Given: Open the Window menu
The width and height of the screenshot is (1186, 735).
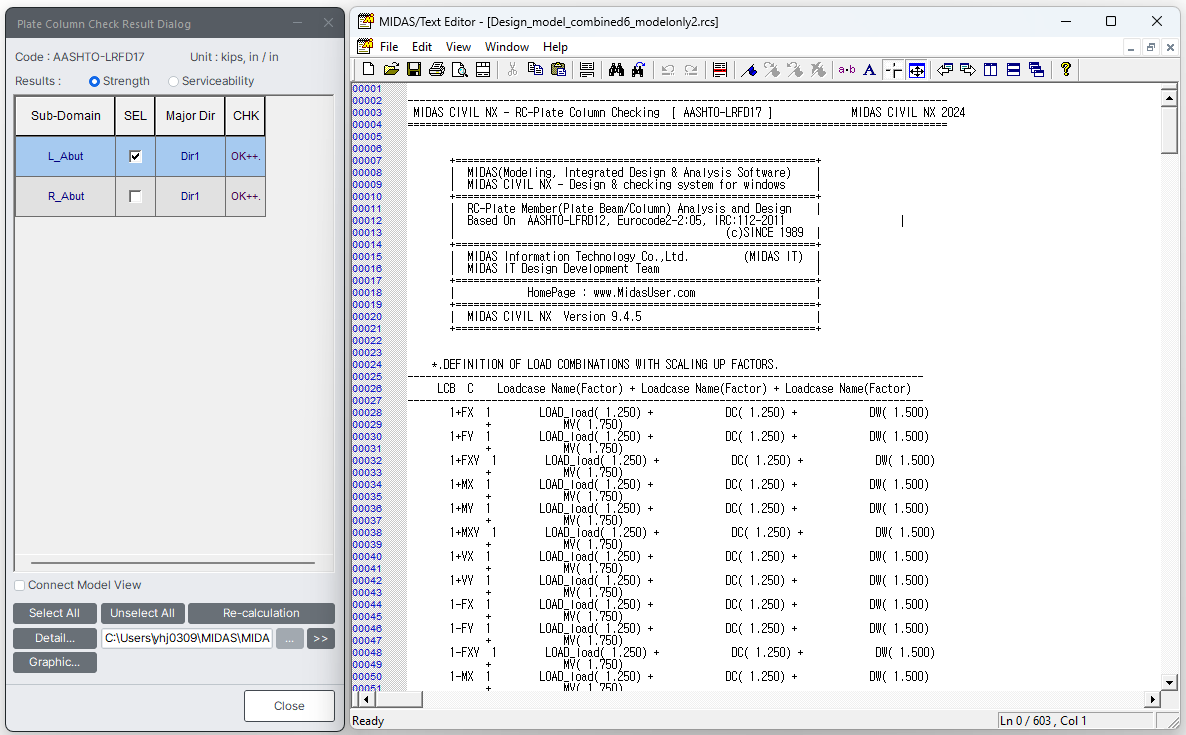Looking at the screenshot, I should (x=507, y=47).
